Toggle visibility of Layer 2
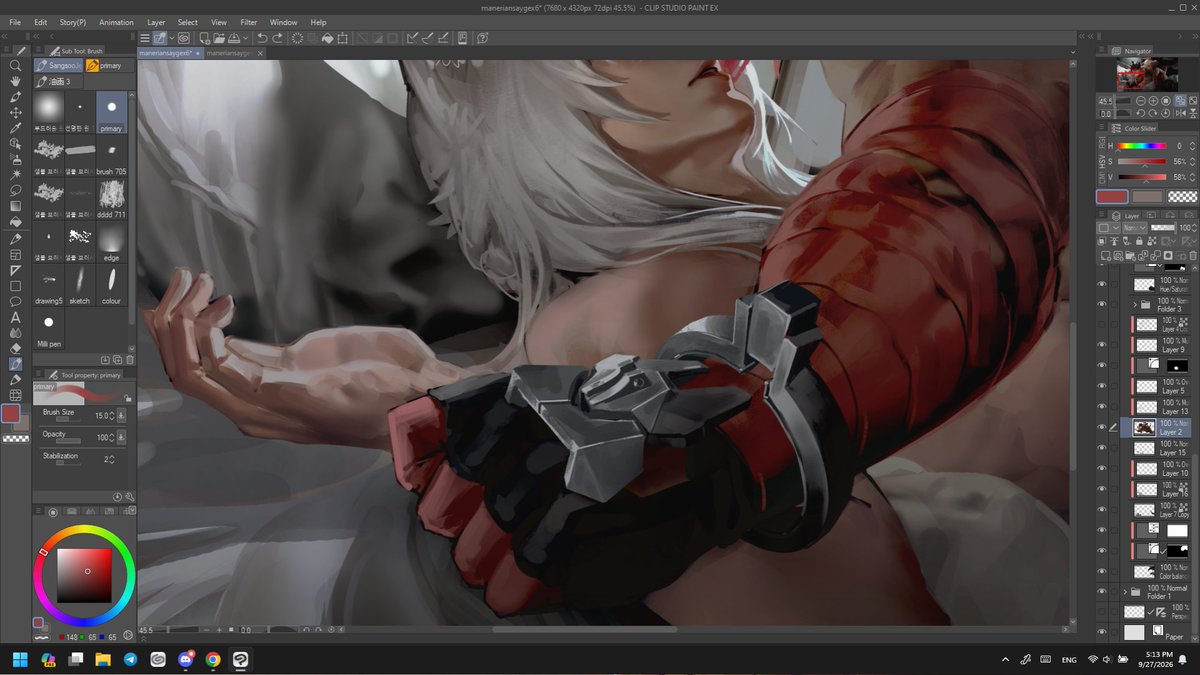This screenshot has width=1200, height=675. (x=1102, y=428)
